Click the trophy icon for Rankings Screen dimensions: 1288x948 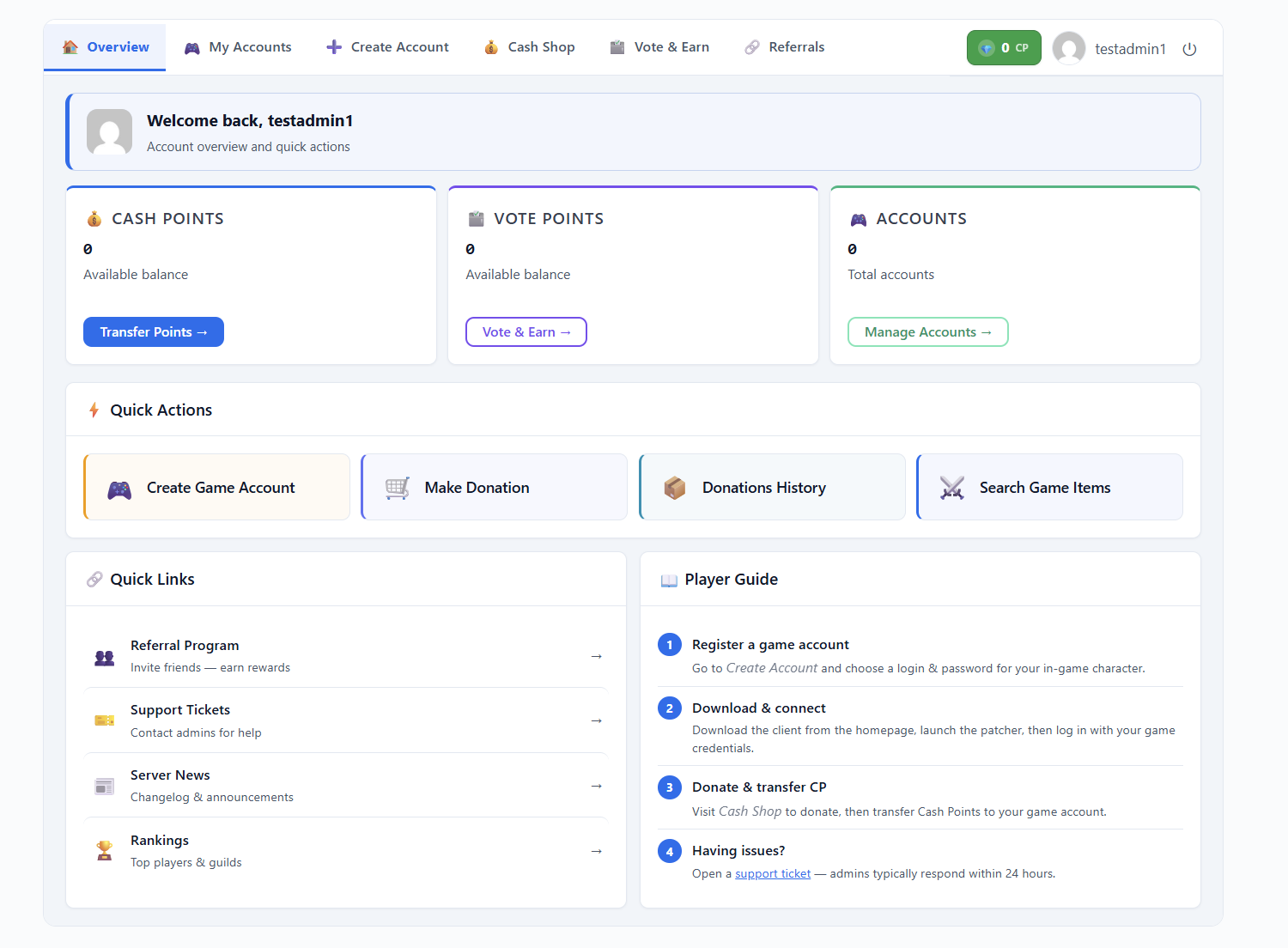105,850
